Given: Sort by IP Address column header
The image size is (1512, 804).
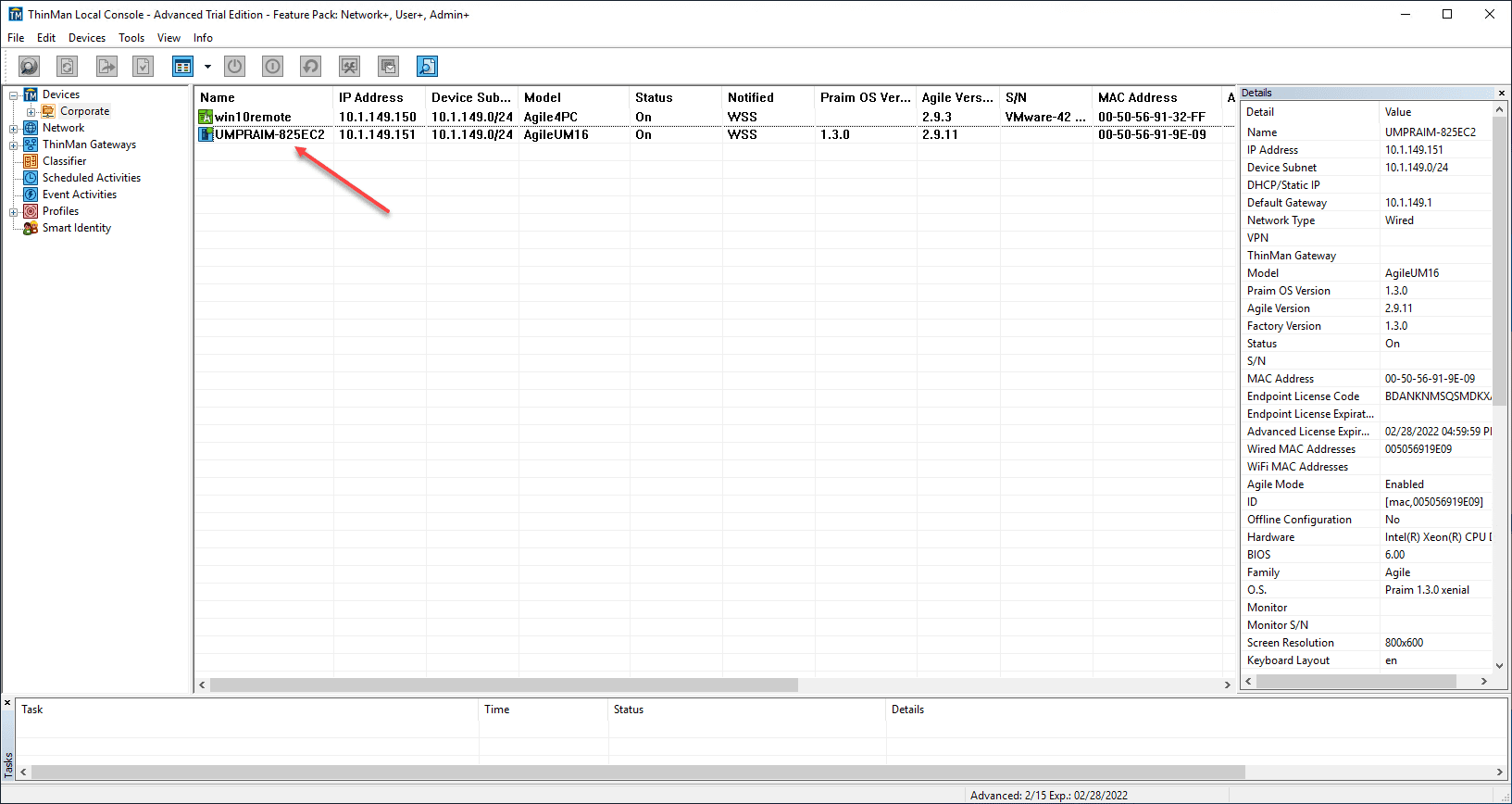Looking at the screenshot, I should (380, 97).
